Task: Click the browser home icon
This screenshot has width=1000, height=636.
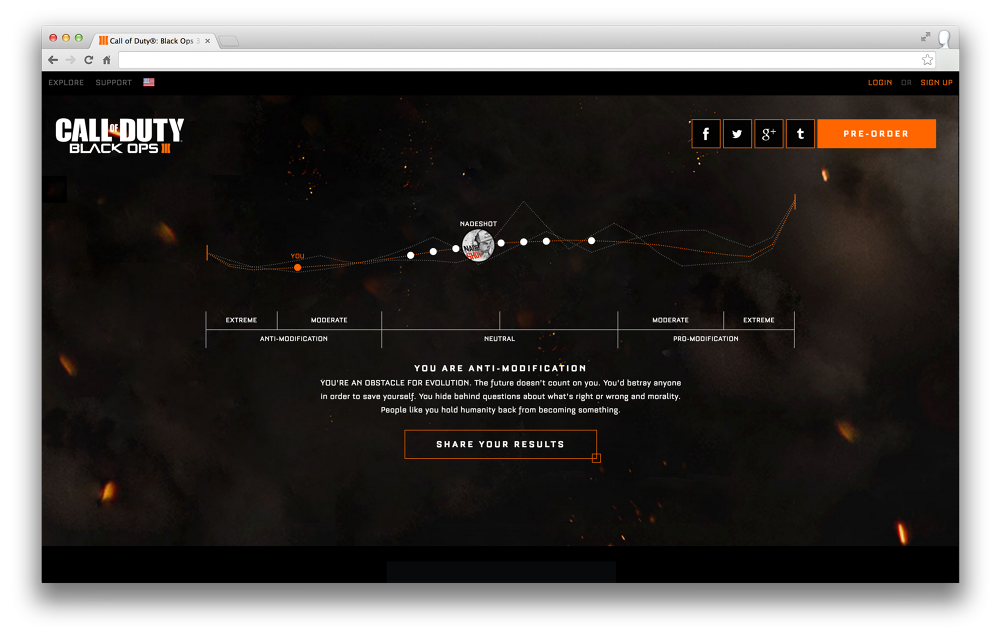Action: click(107, 60)
